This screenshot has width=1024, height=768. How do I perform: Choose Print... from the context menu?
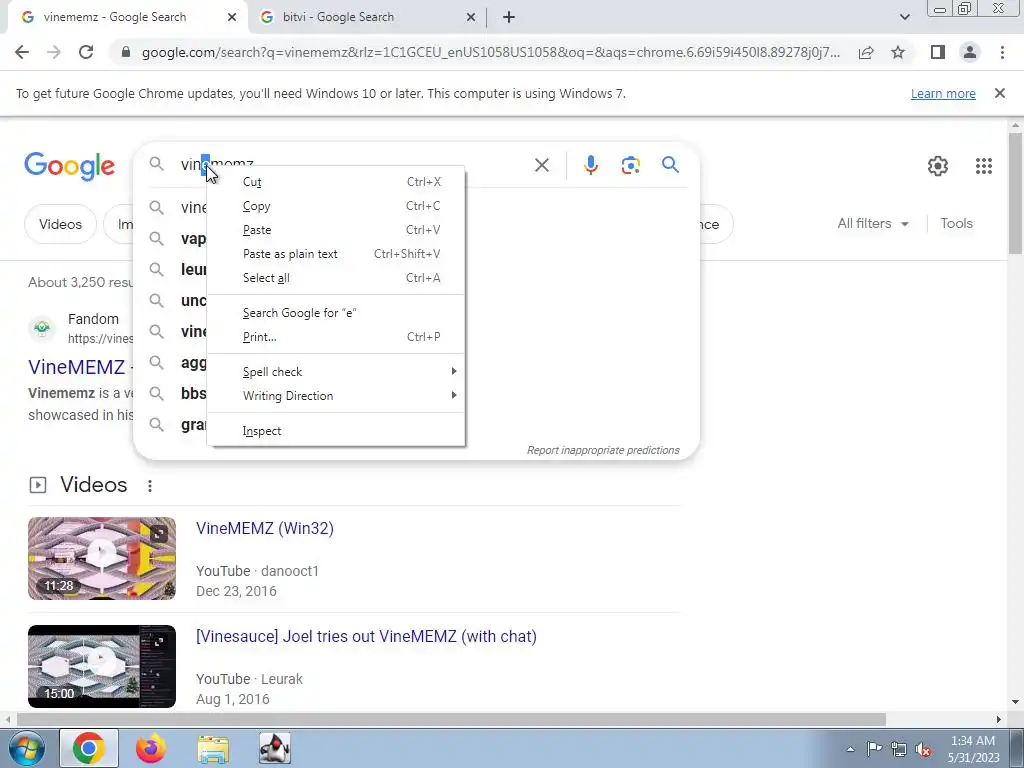pyautogui.click(x=336, y=337)
